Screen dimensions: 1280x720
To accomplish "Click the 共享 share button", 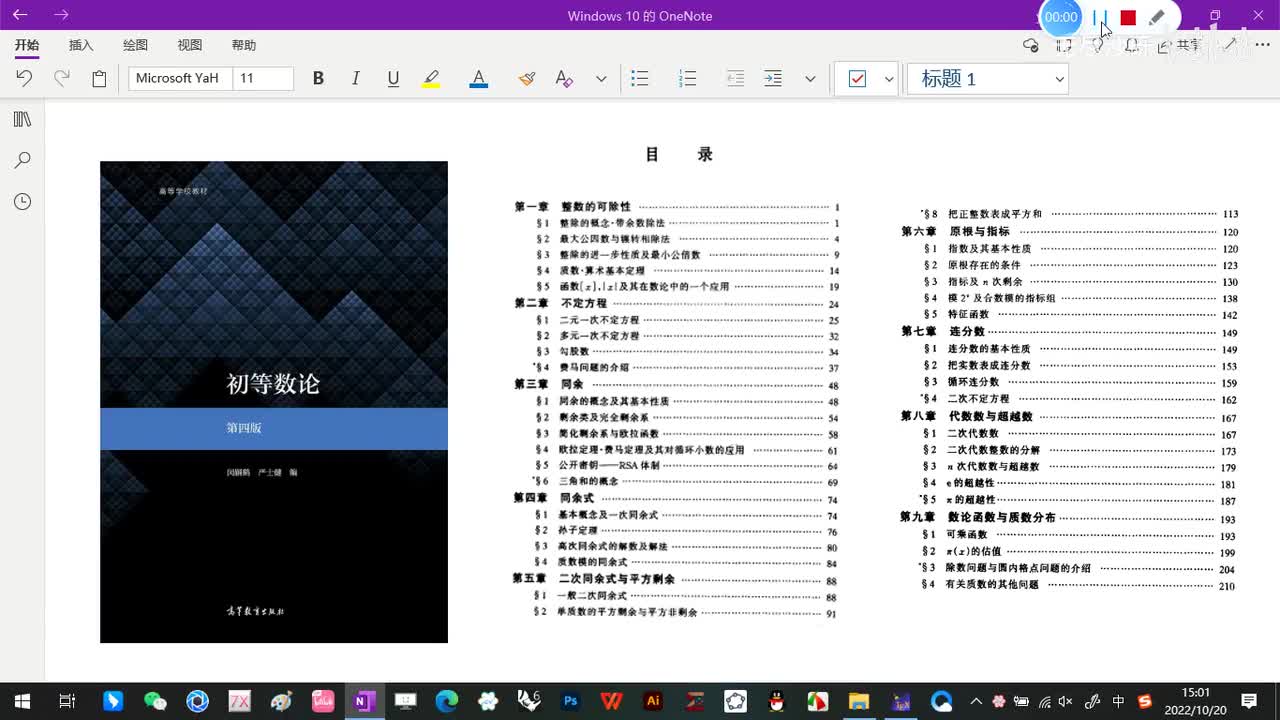I will pos(1180,45).
